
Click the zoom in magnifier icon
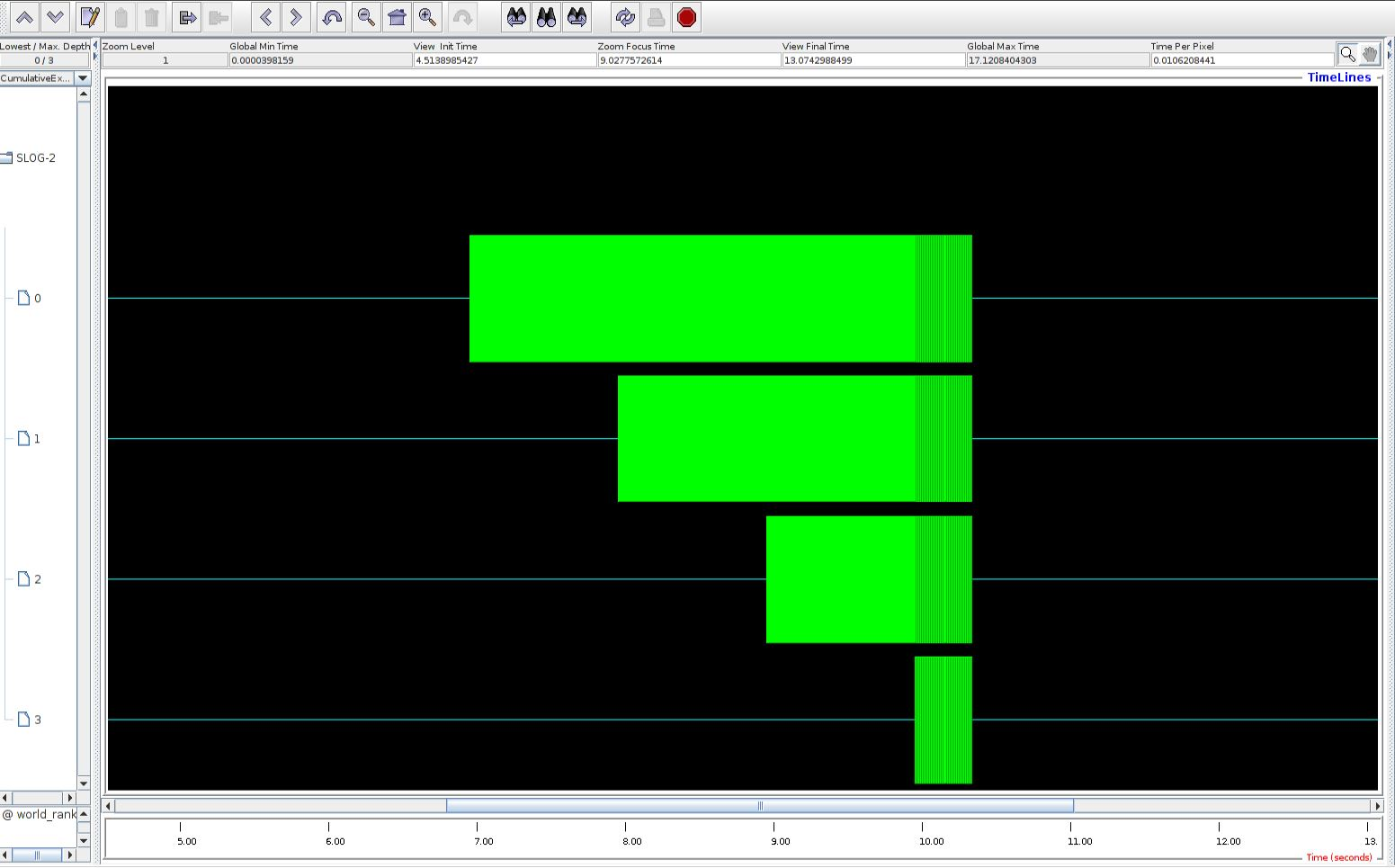point(428,17)
